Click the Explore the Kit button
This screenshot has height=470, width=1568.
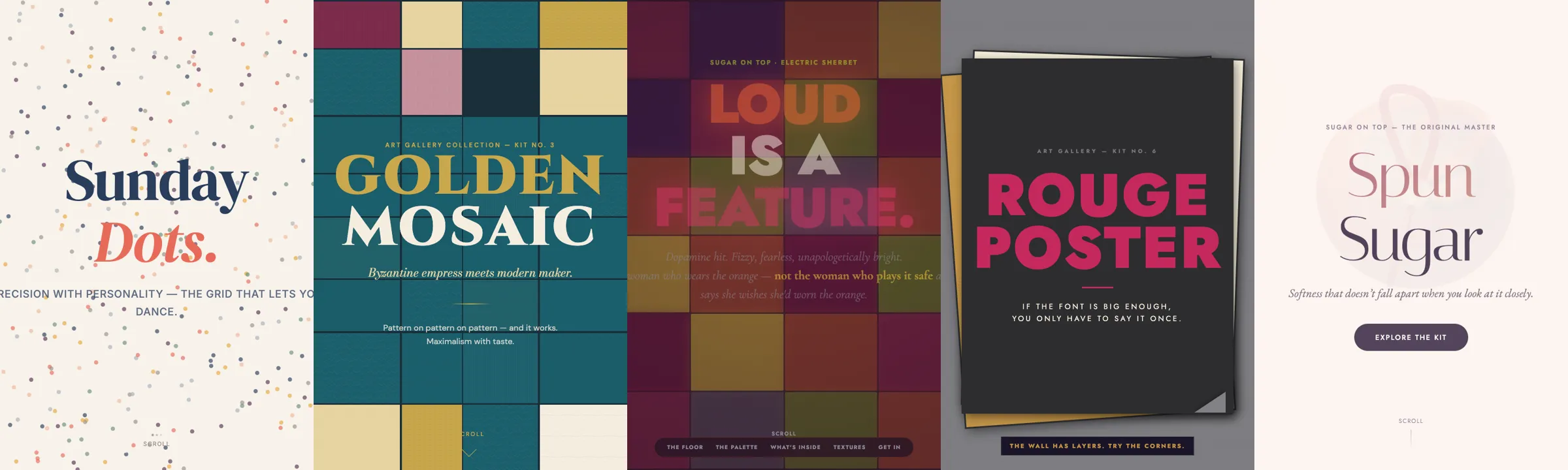[x=1411, y=337]
